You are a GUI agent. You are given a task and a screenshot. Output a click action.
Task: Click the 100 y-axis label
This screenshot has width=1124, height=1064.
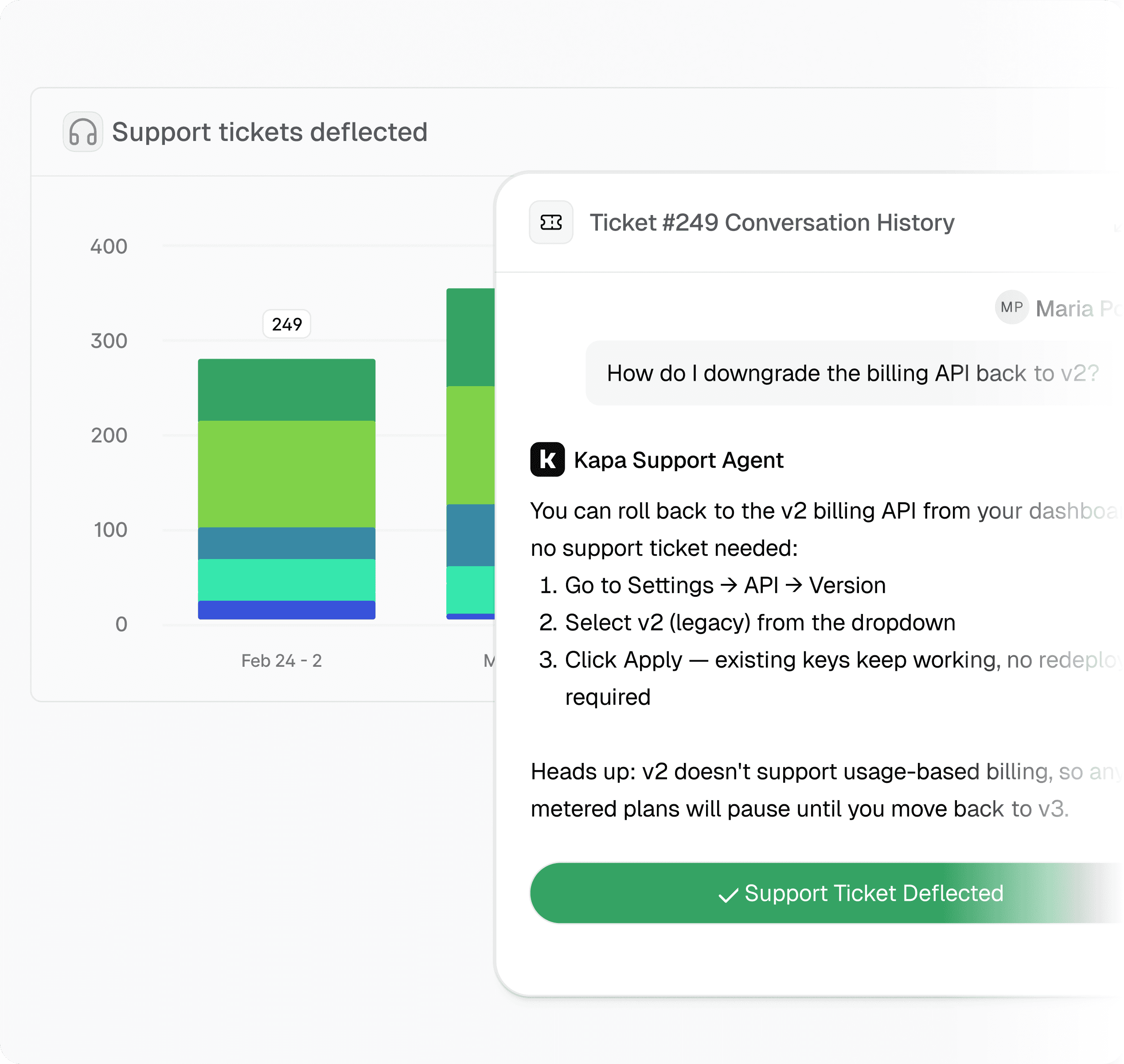point(110,530)
